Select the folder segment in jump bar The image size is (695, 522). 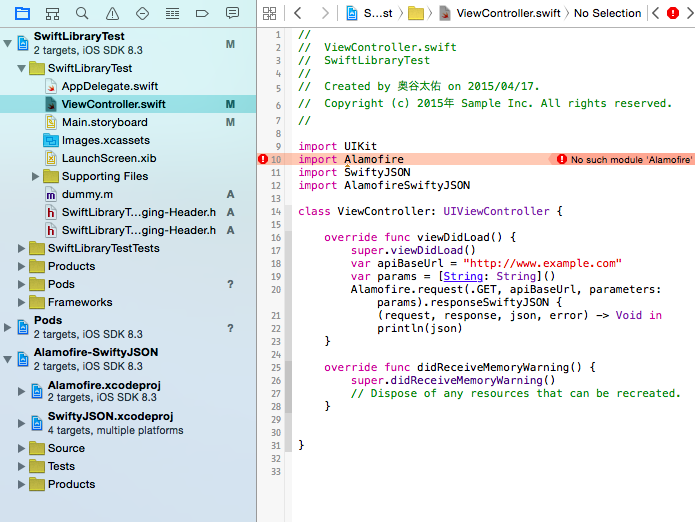[415, 13]
